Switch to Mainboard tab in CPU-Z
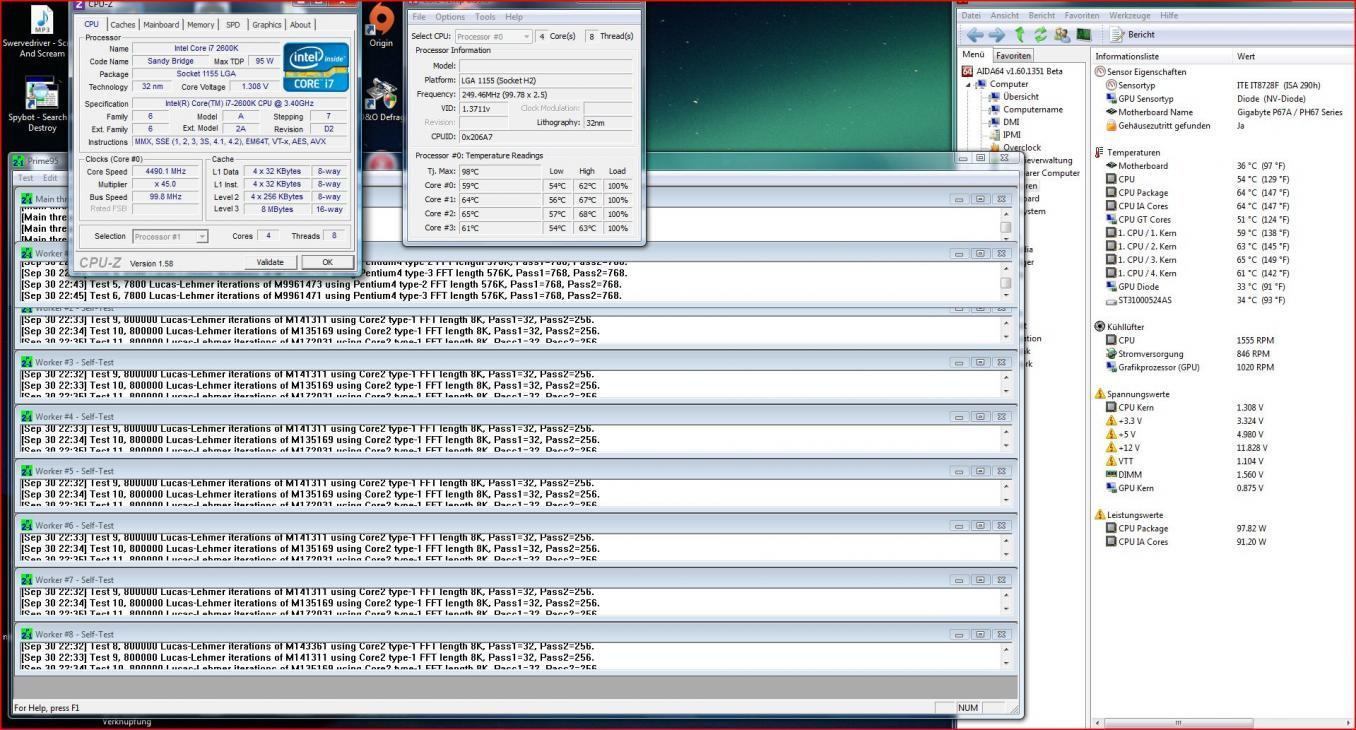This screenshot has width=1356, height=730. (161, 25)
